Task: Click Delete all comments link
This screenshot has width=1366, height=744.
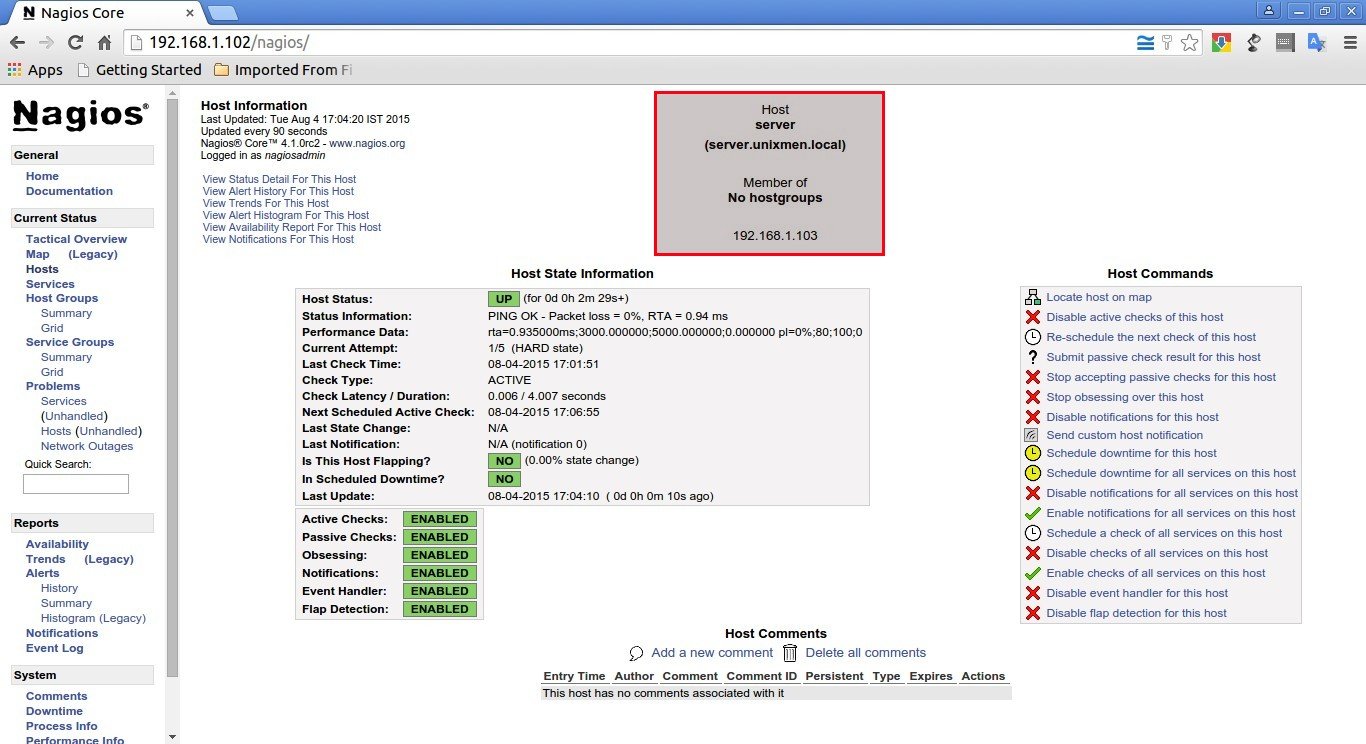Action: pyautogui.click(x=865, y=653)
